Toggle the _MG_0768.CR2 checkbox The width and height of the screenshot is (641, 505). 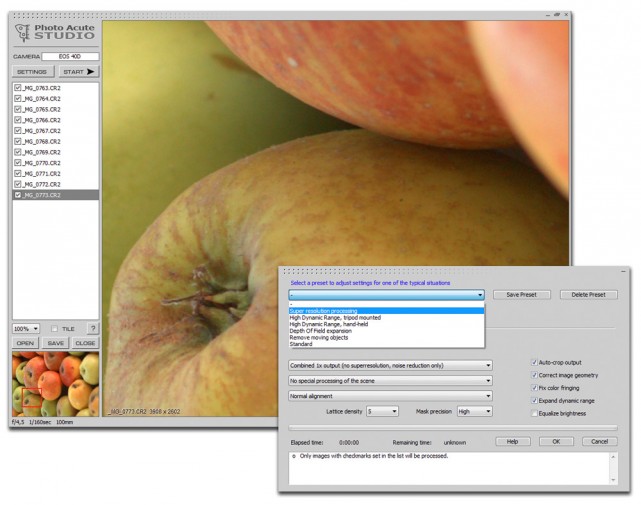[x=18, y=141]
